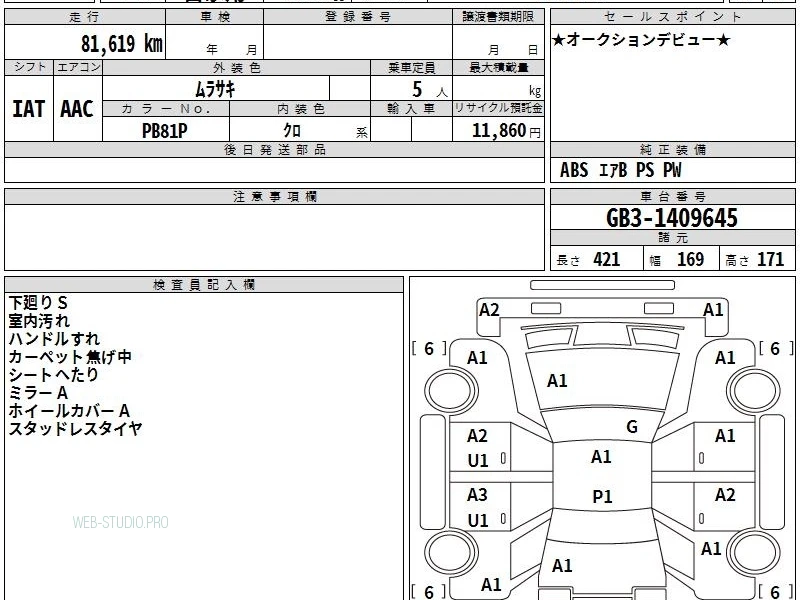The width and height of the screenshot is (800, 600).
Task: Select the interior color クロ
Action: click(292, 130)
